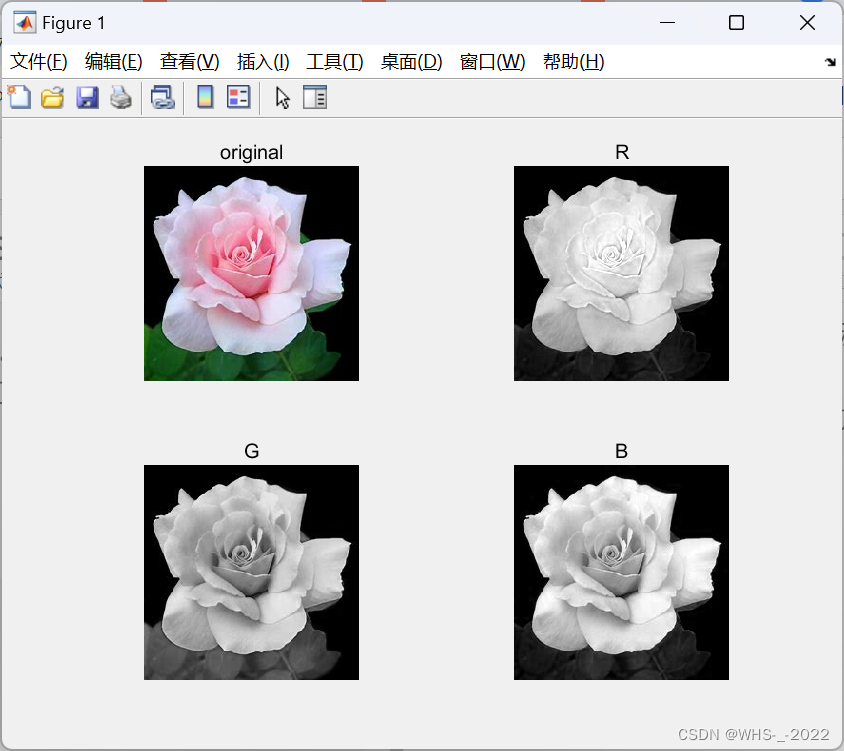Viewport: 844px width, 751px height.
Task: Open the Property Inspector icon
Action: tap(315, 97)
